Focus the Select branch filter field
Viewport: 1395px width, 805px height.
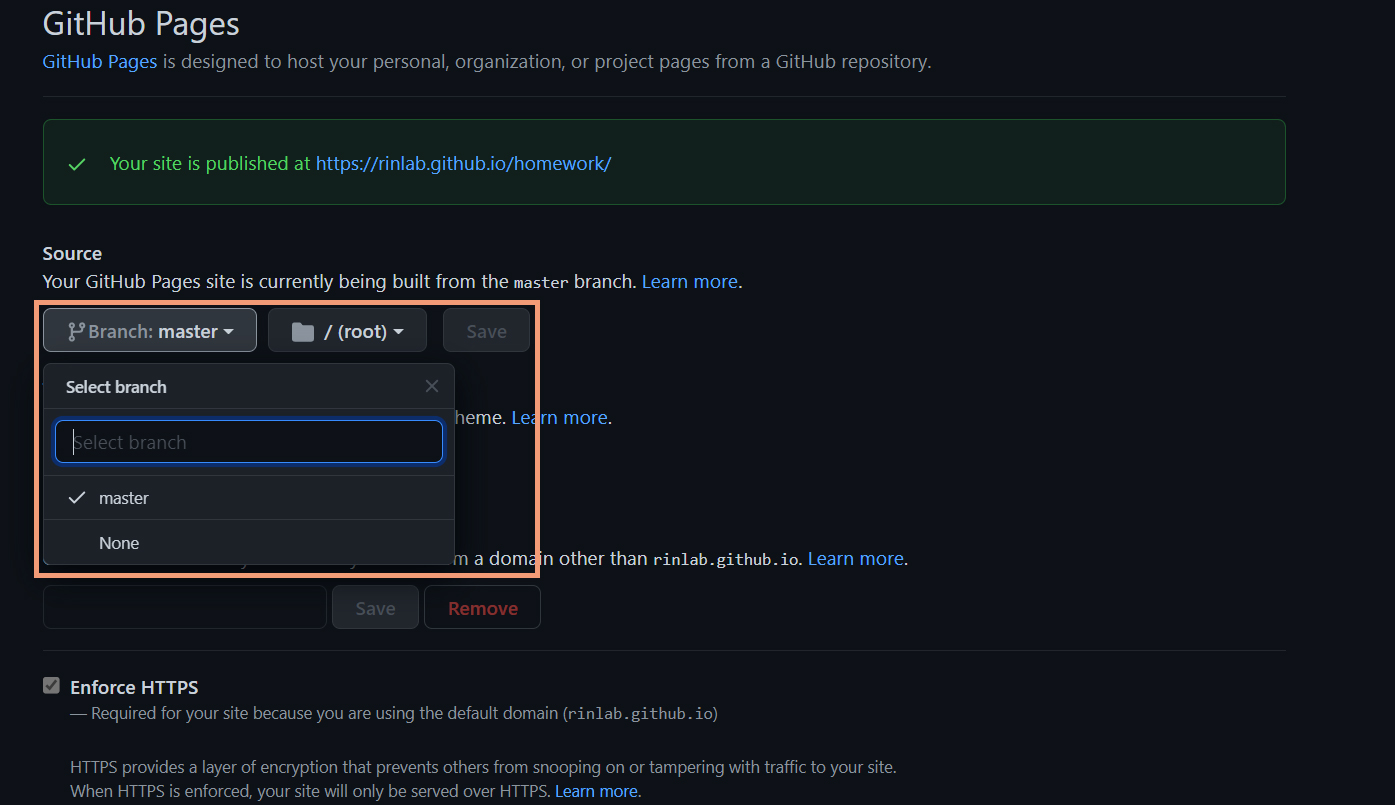[249, 442]
